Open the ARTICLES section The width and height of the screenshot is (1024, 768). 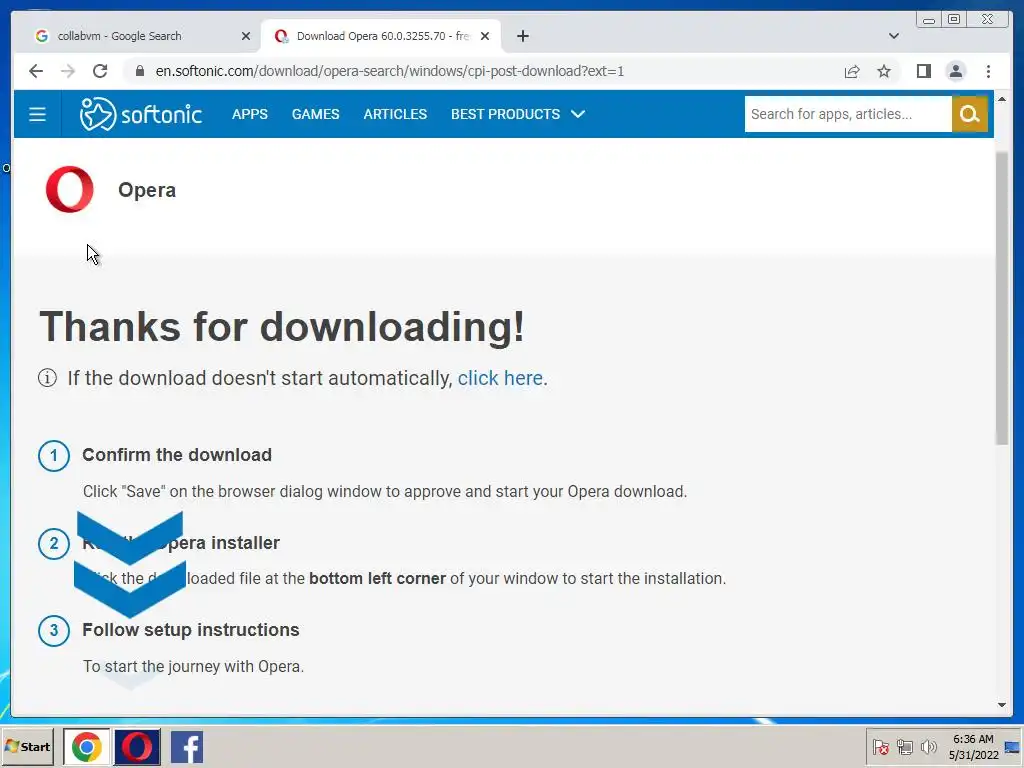pos(395,114)
